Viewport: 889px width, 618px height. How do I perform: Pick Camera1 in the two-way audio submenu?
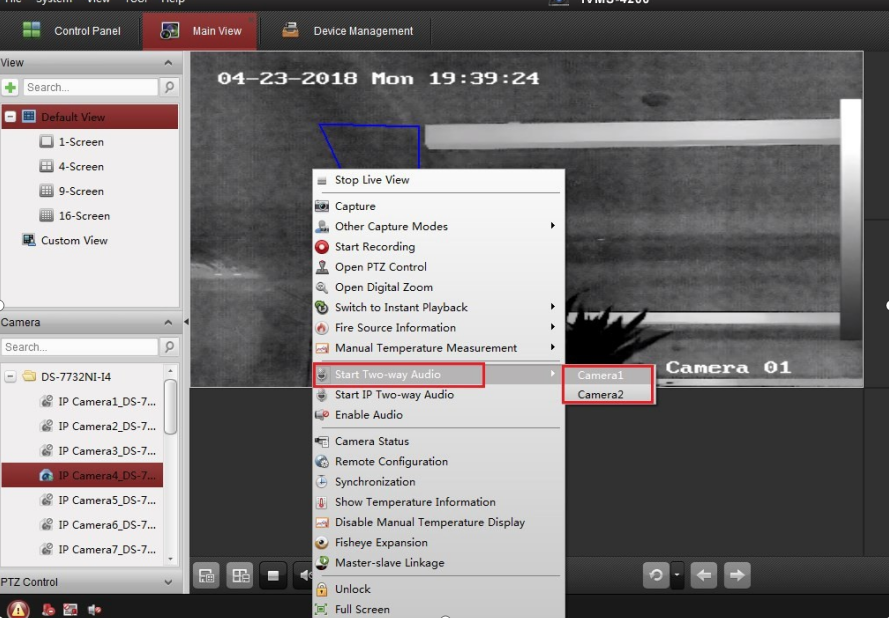tap(608, 375)
